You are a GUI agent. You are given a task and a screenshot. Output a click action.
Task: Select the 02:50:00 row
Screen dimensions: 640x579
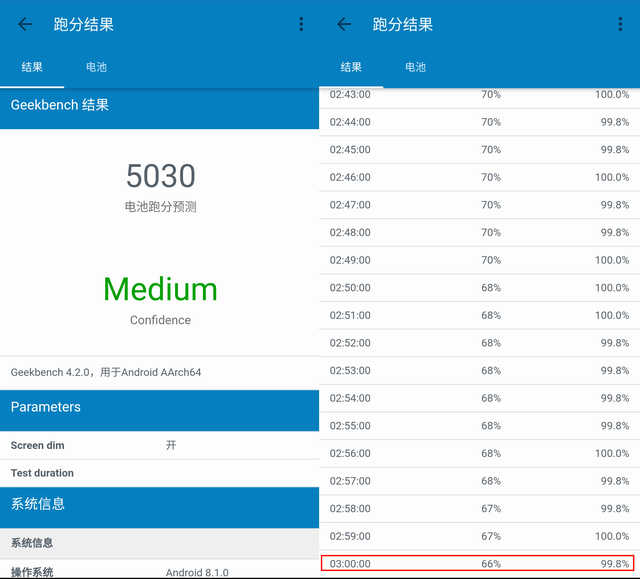click(480, 288)
